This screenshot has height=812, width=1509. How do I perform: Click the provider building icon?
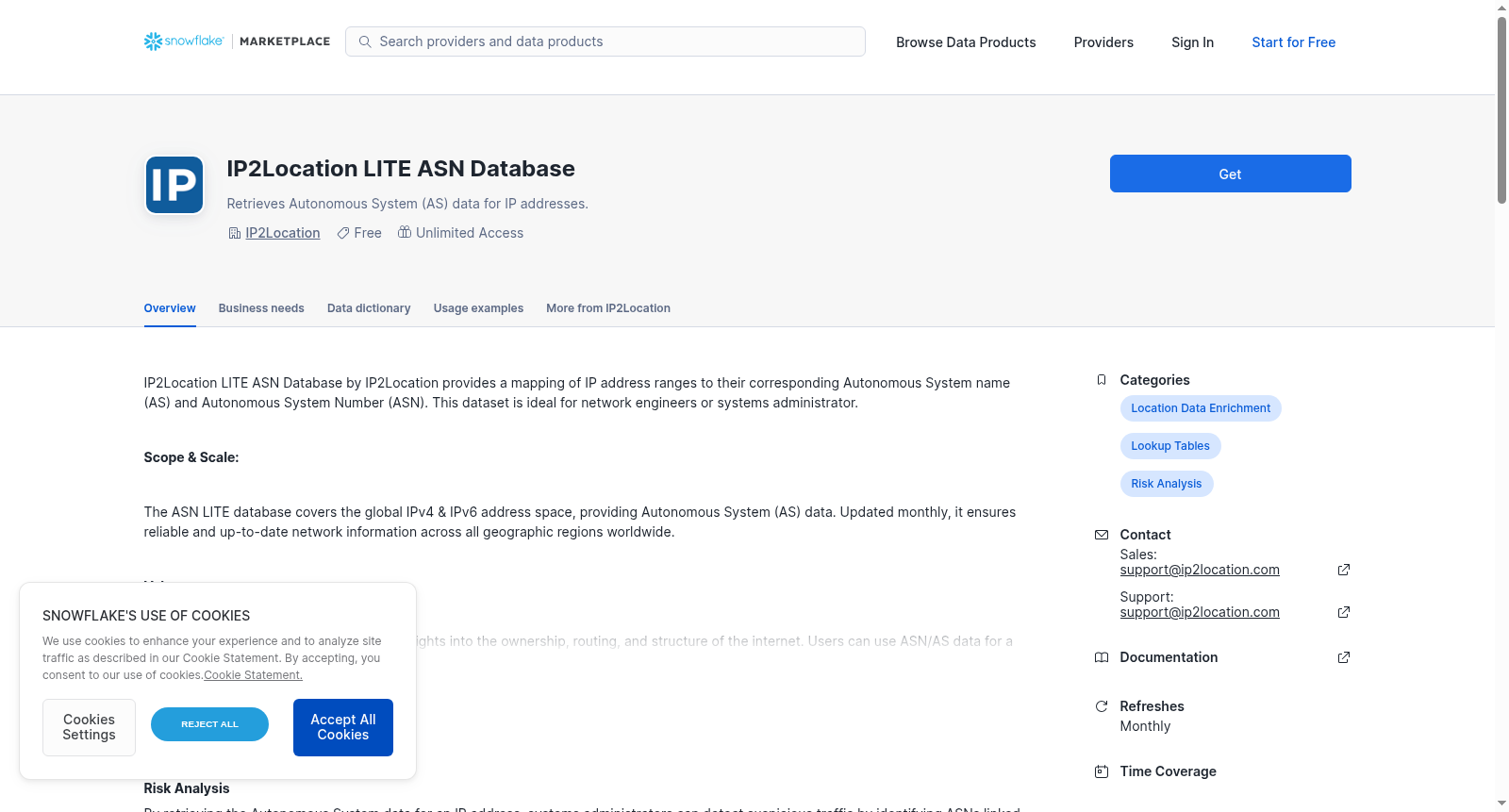(235, 233)
